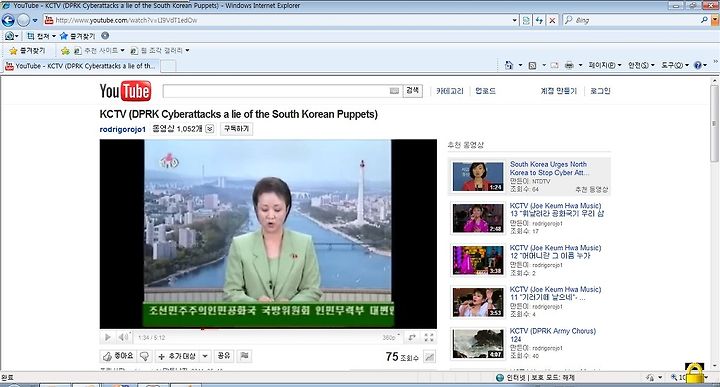The width and height of the screenshot is (720, 387).
Task: Flag the video with the flag icon
Action: pyautogui.click(x=244, y=356)
